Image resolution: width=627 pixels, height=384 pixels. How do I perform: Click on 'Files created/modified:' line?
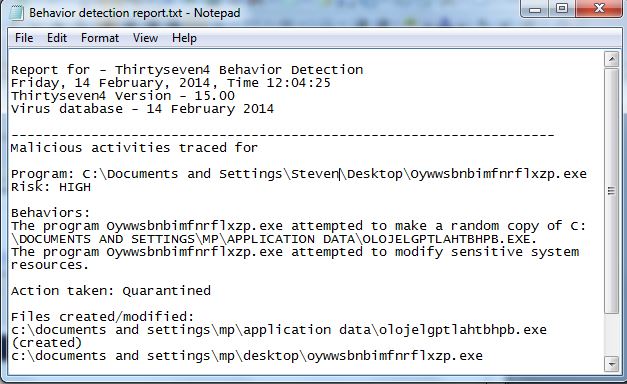[x=102, y=317]
